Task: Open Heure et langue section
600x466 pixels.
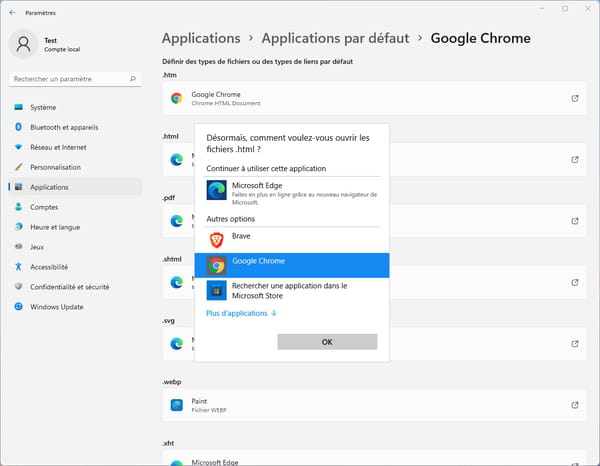Action: tap(75, 227)
